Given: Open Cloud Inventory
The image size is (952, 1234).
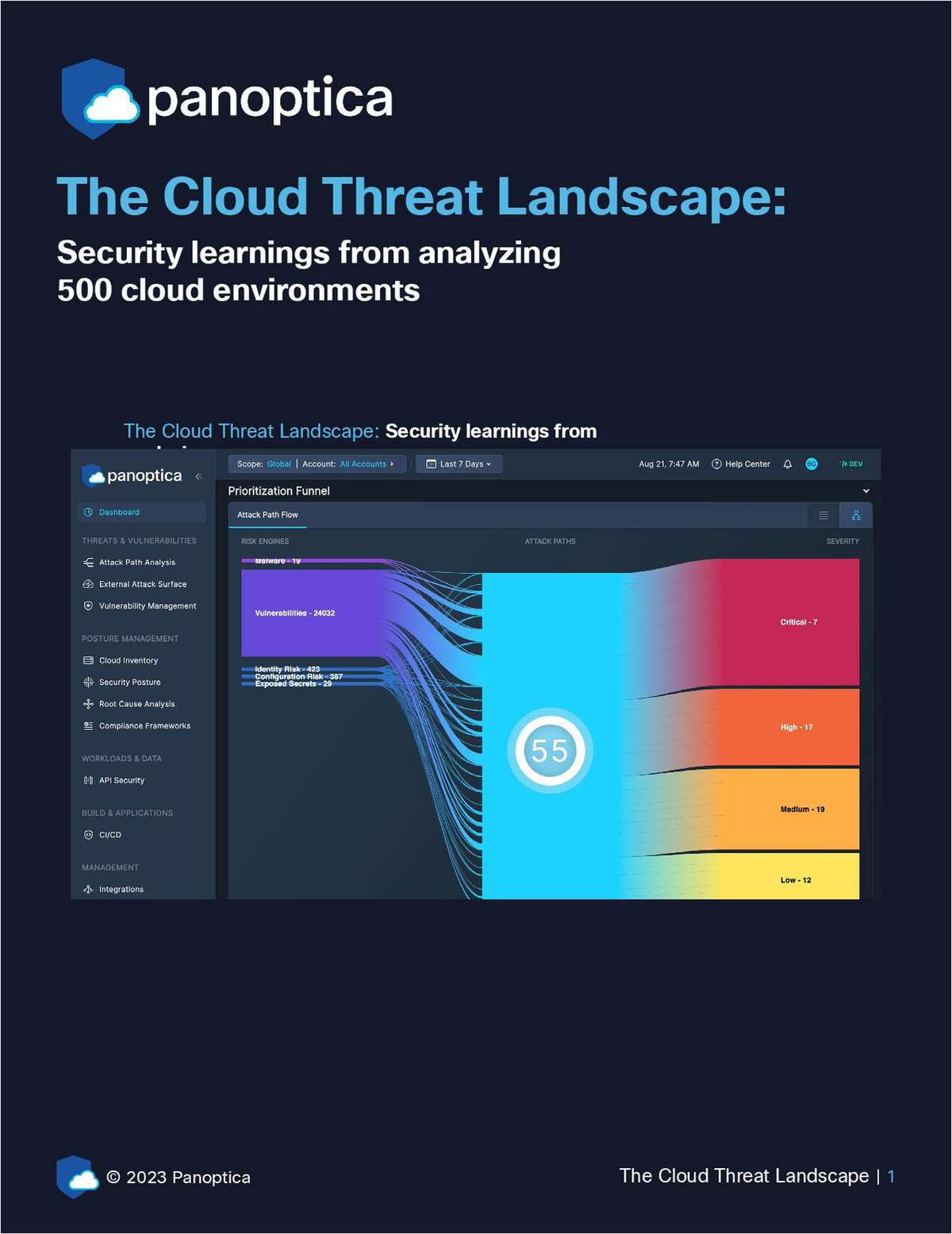Looking at the screenshot, I should [x=129, y=660].
